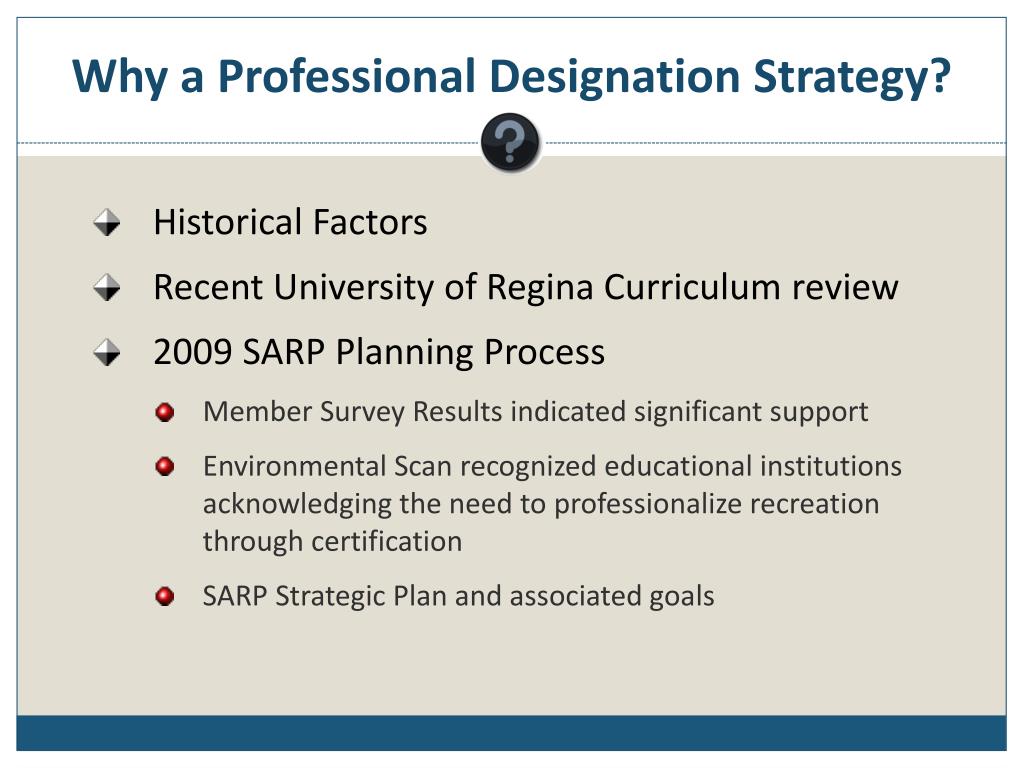
Task: Click the line mentioning Environmental Scan recognized educational institutions
Action: (x=552, y=466)
